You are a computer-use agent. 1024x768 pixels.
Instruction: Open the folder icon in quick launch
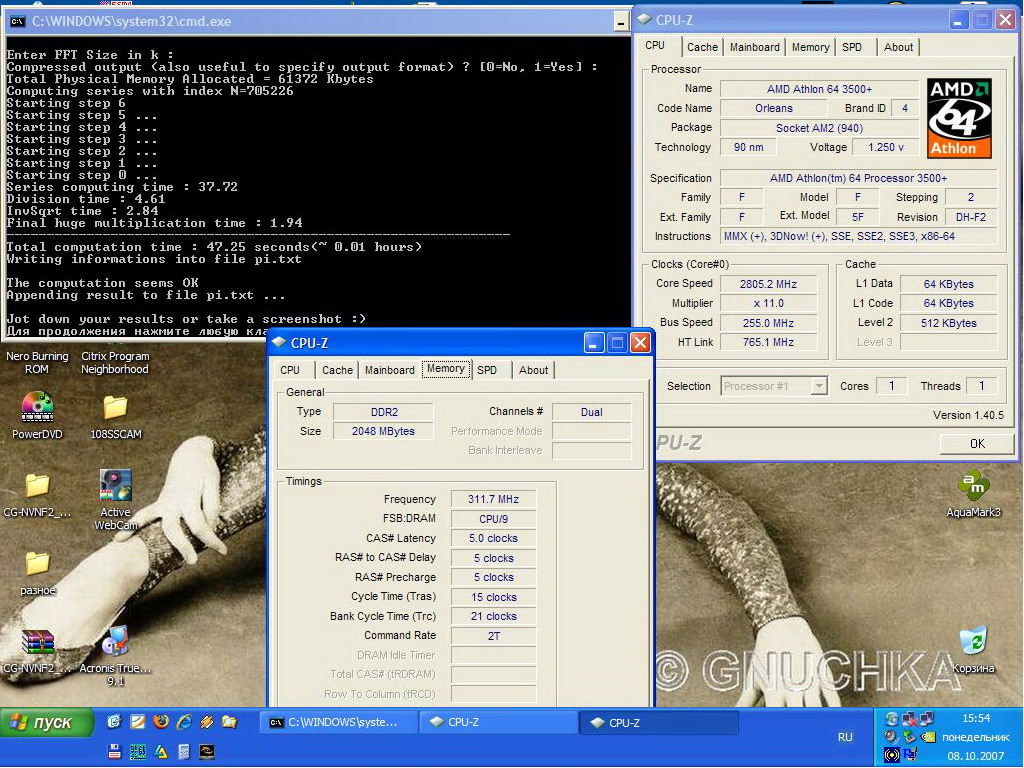[229, 722]
